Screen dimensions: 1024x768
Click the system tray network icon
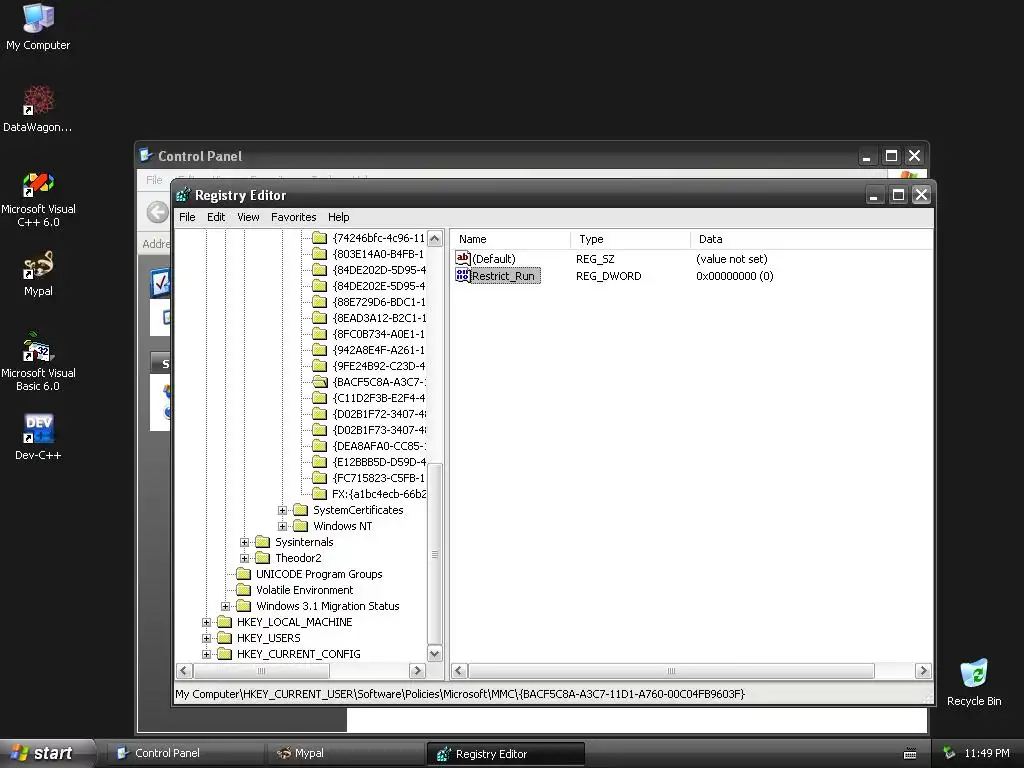tap(949, 753)
